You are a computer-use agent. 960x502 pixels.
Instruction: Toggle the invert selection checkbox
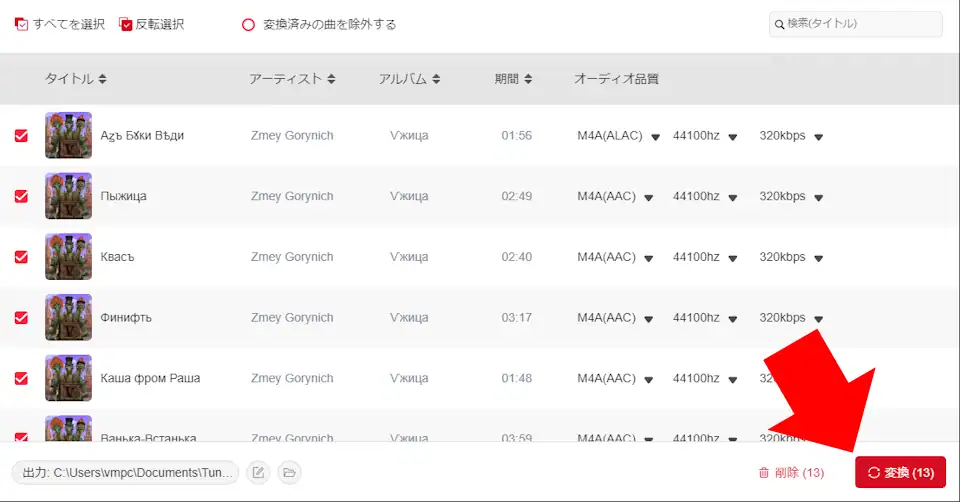(126, 24)
